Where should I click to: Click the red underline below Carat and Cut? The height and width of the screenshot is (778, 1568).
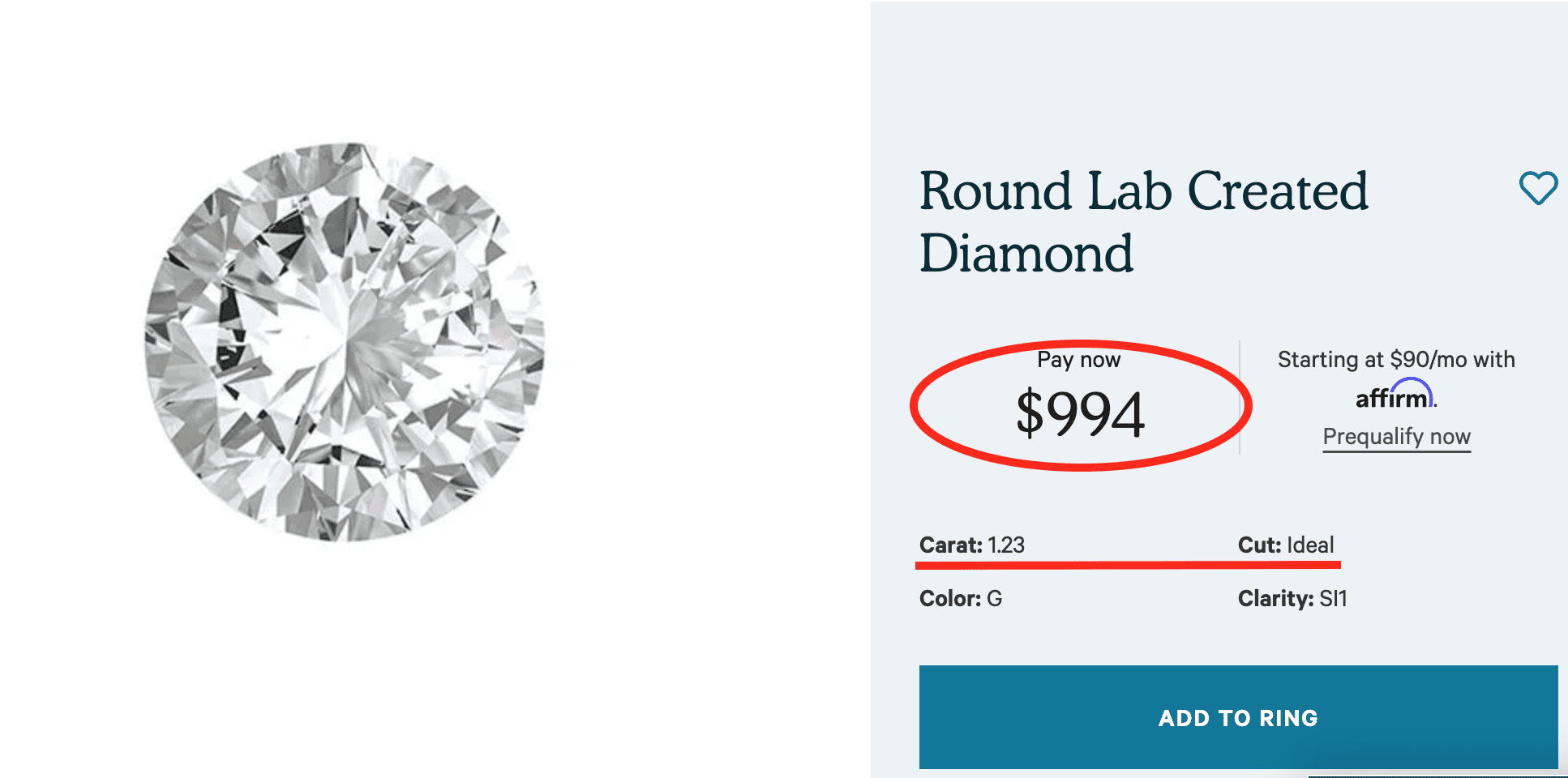click(x=1127, y=565)
